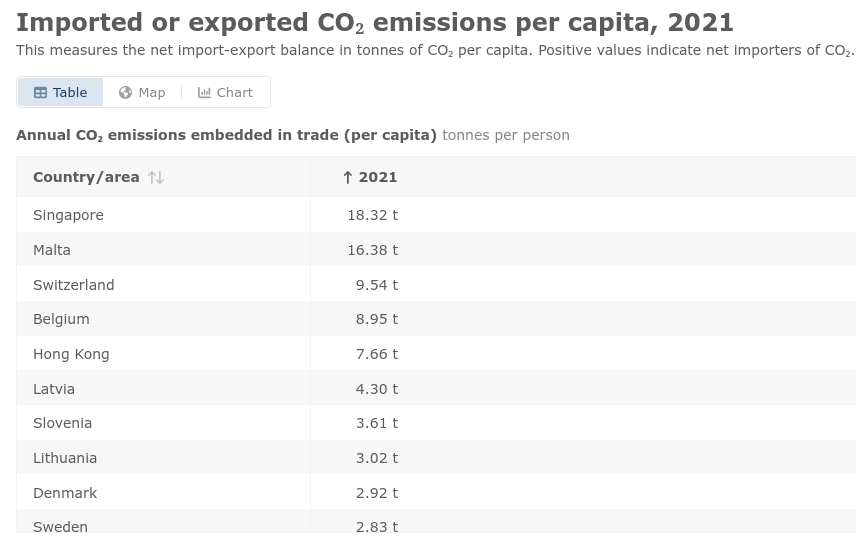The height and width of the screenshot is (543, 856).
Task: Select Lithuania in the table
Action: click(65, 458)
